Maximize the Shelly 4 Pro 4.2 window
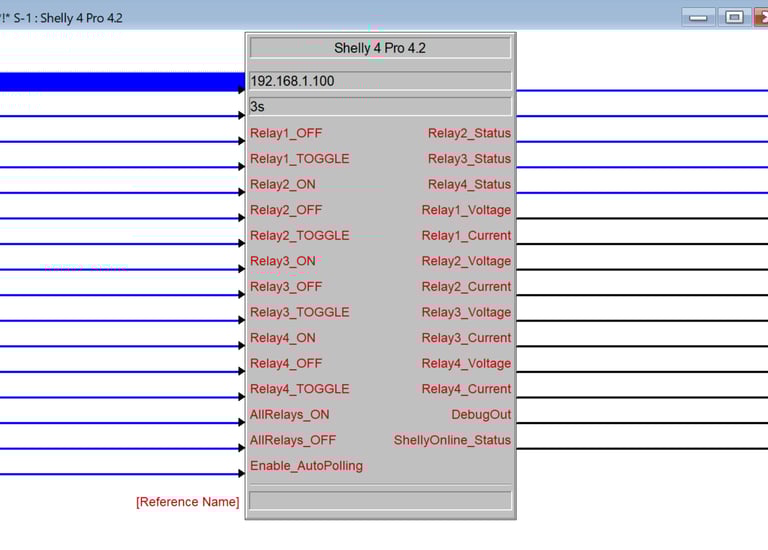768x550 pixels. 734,18
